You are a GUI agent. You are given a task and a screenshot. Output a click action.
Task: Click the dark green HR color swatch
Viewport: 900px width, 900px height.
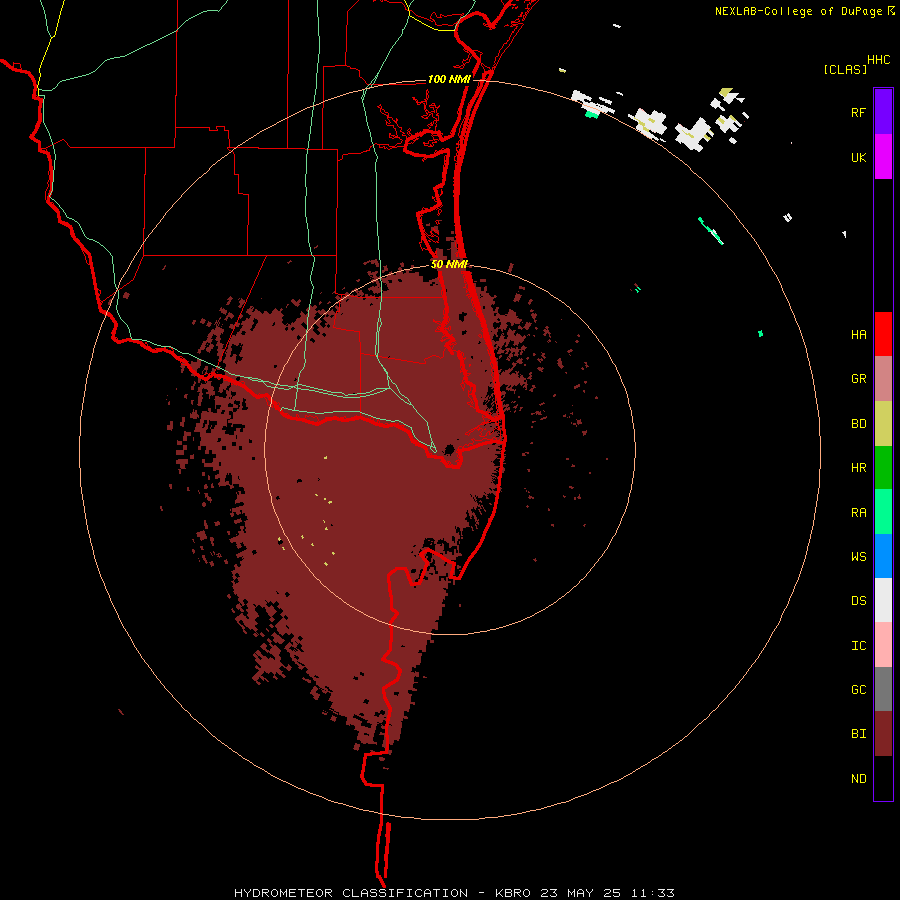coord(883,467)
